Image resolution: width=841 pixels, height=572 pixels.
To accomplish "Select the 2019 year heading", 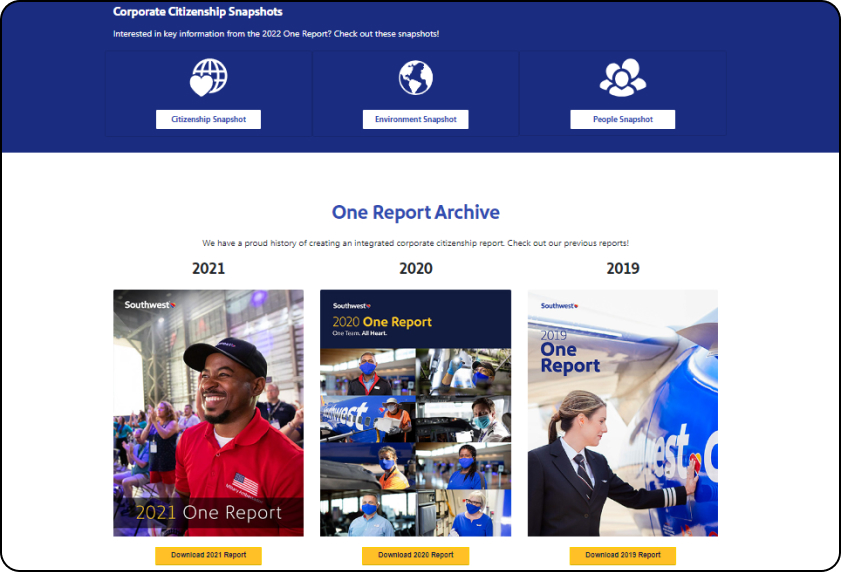I will (623, 268).
